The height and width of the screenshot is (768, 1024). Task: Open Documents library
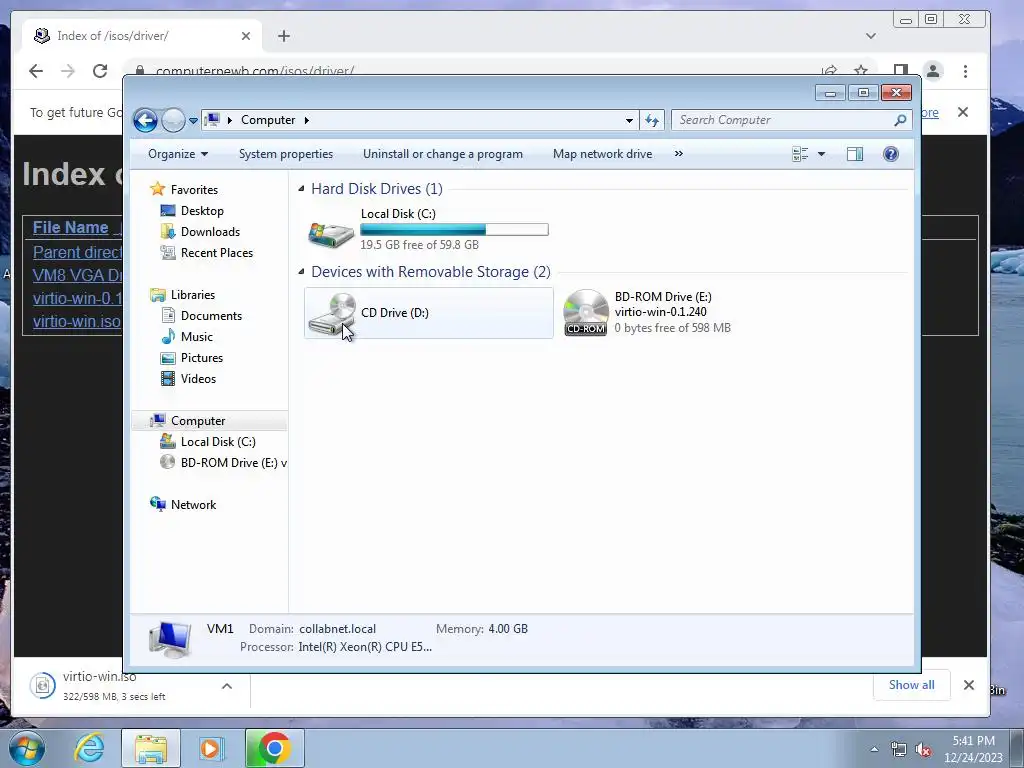[211, 316]
